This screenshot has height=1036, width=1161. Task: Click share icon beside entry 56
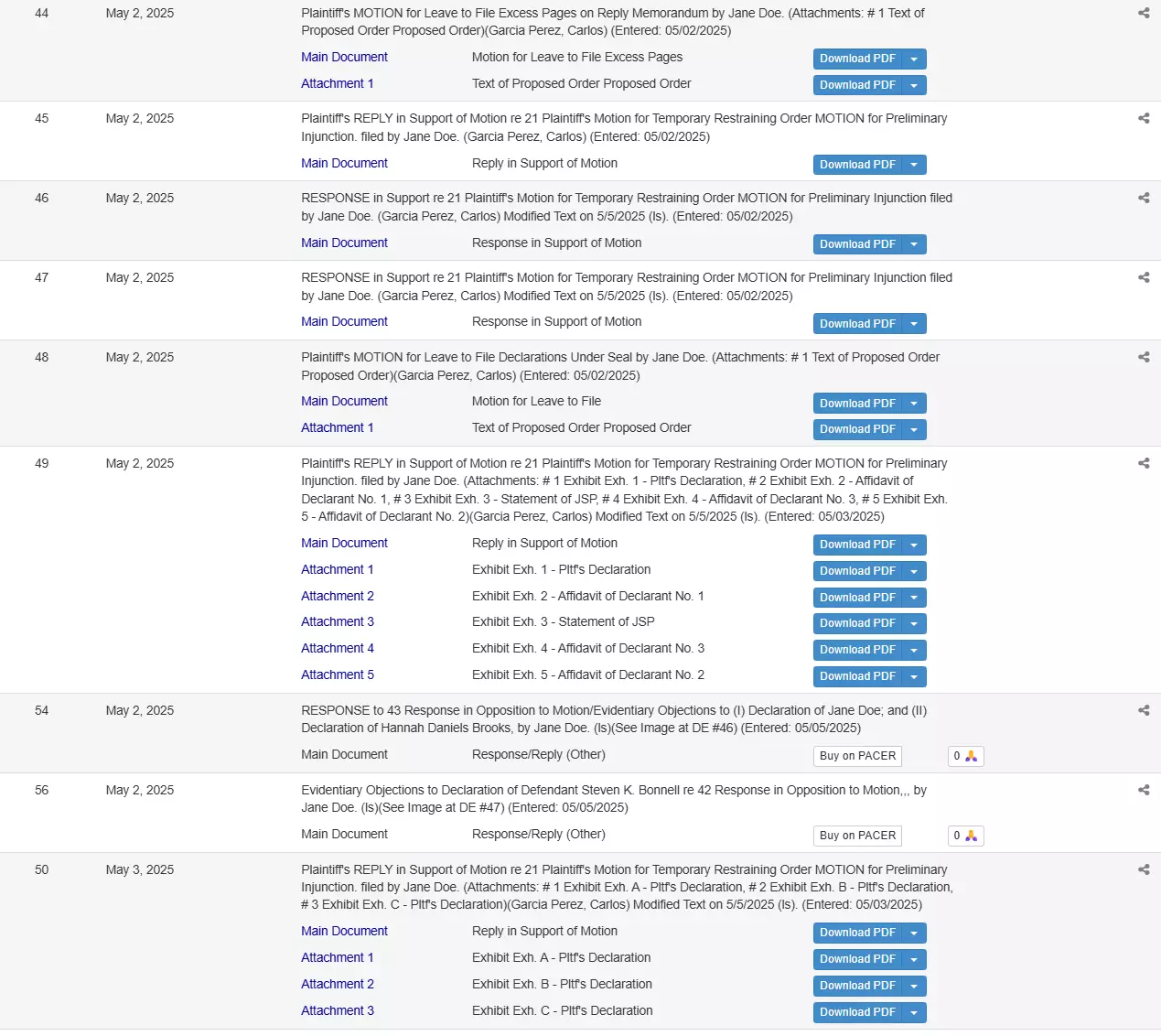pyautogui.click(x=1143, y=790)
